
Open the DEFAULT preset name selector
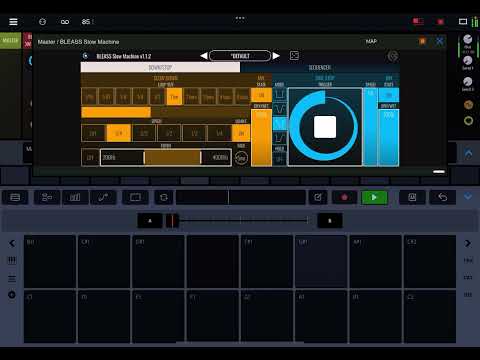click(x=240, y=56)
